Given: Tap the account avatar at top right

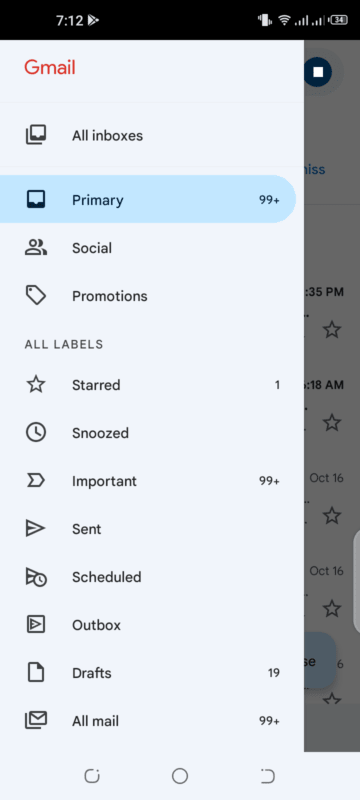Looking at the screenshot, I should click(319, 72).
